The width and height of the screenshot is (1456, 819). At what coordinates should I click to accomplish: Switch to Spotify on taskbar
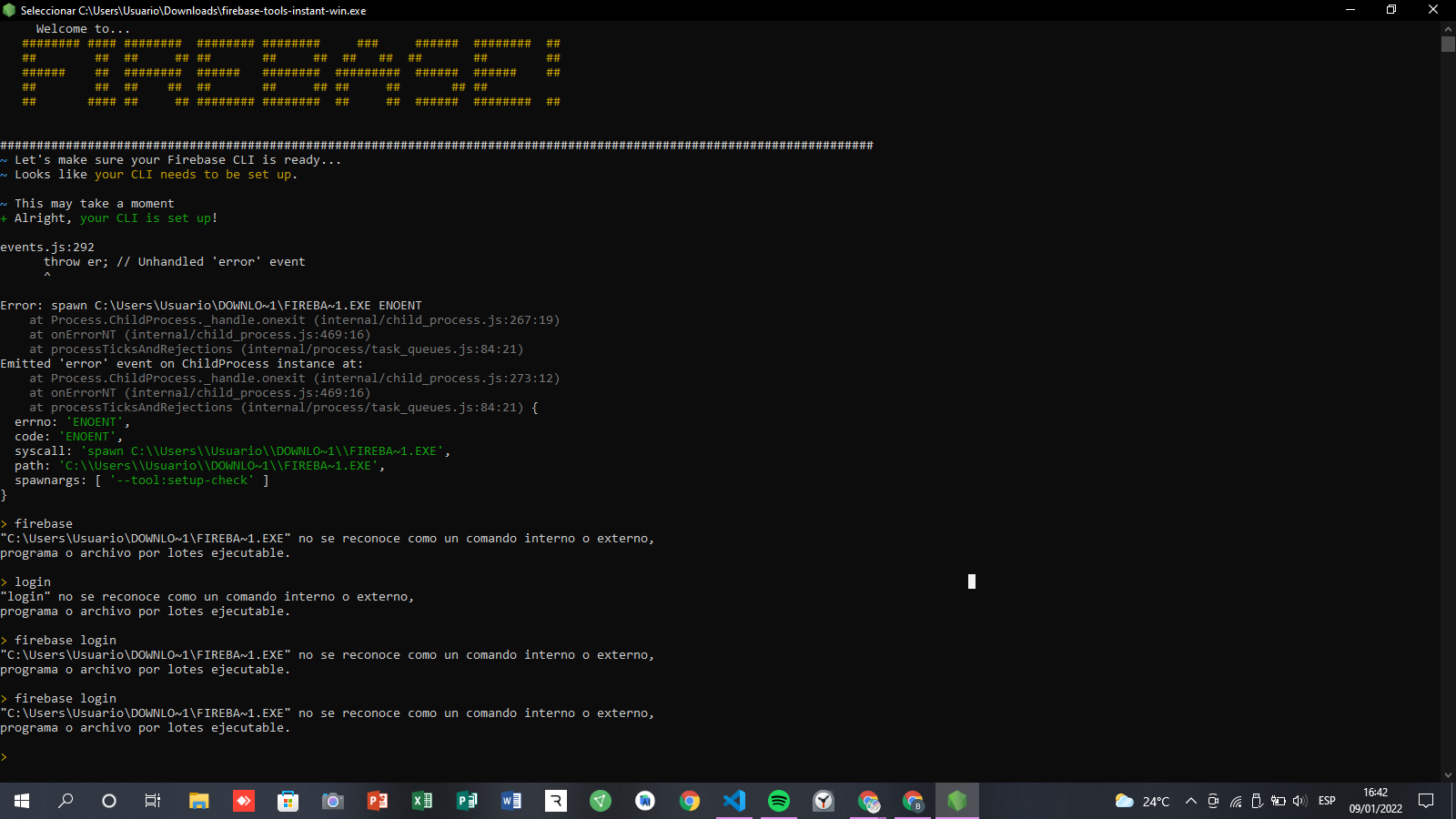(778, 801)
